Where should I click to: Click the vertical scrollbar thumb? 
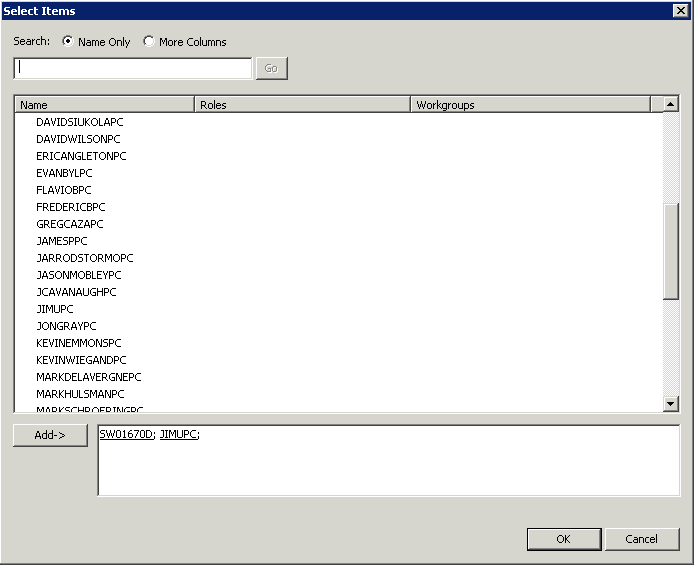click(x=671, y=250)
